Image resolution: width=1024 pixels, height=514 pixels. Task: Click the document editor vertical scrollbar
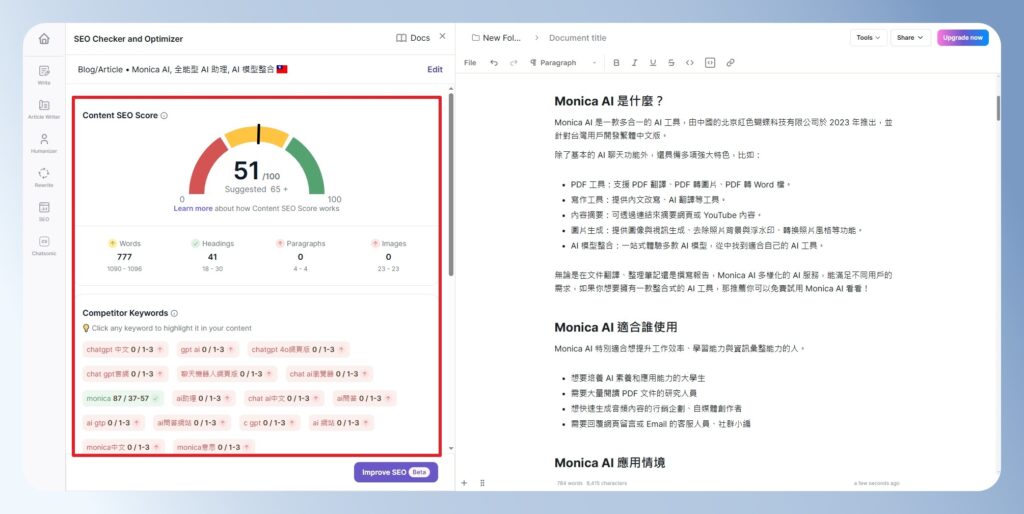click(x=998, y=108)
